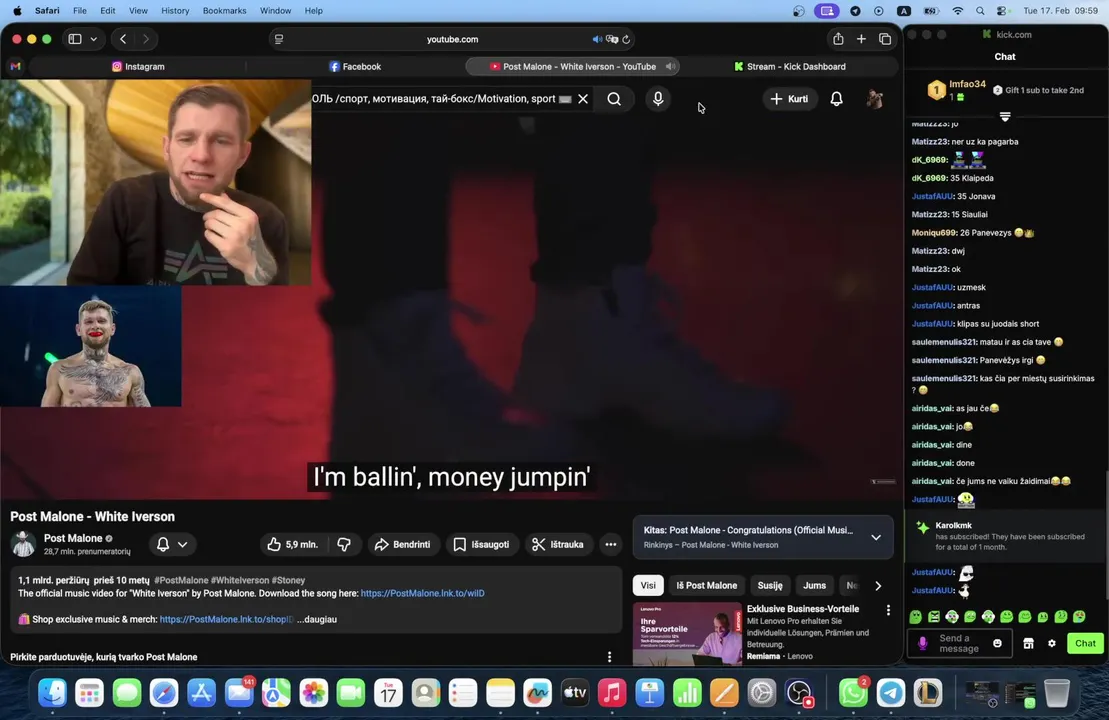Open Safari share button
The height and width of the screenshot is (720, 1109).
[838, 39]
